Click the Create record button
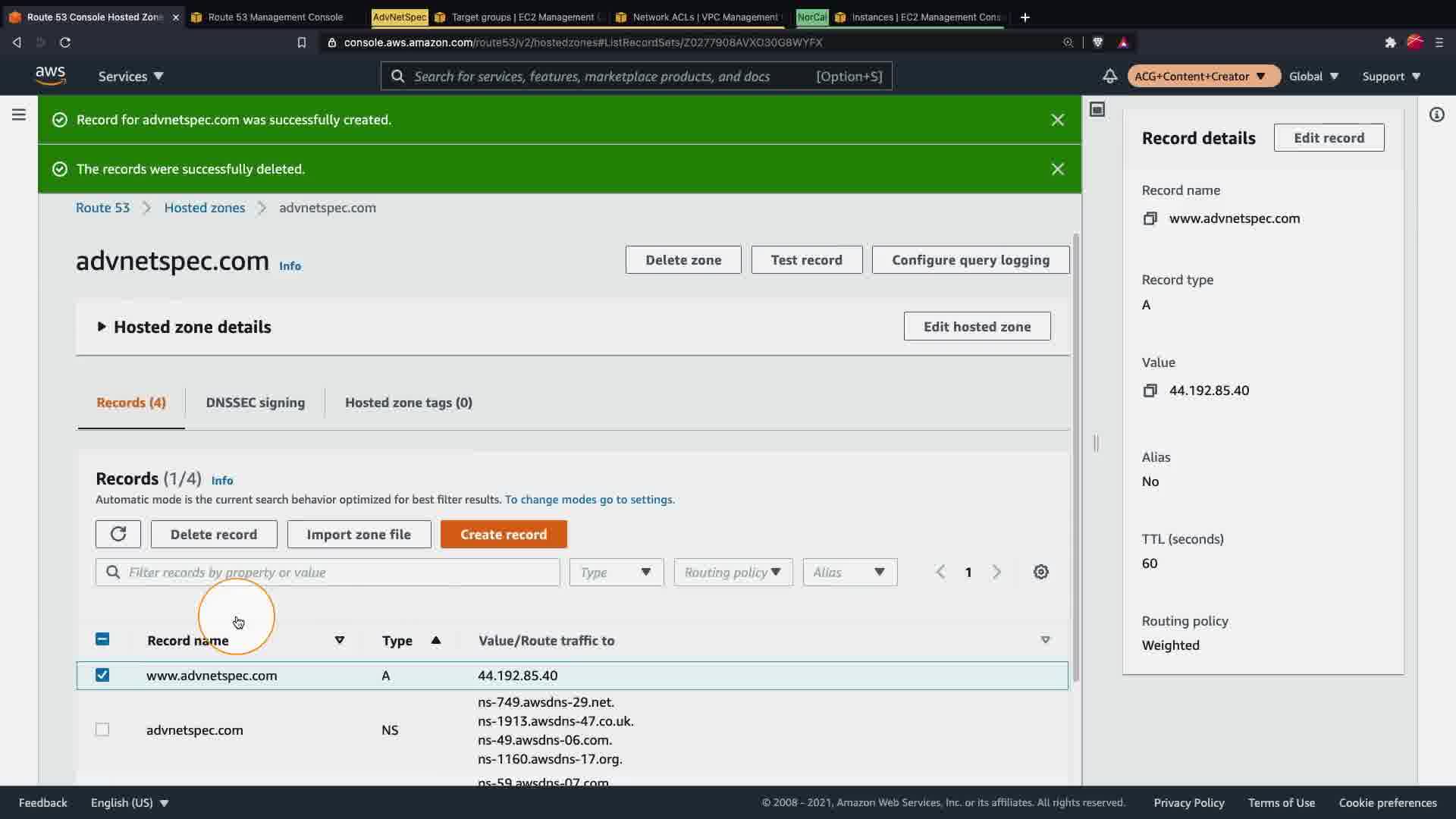 click(504, 534)
